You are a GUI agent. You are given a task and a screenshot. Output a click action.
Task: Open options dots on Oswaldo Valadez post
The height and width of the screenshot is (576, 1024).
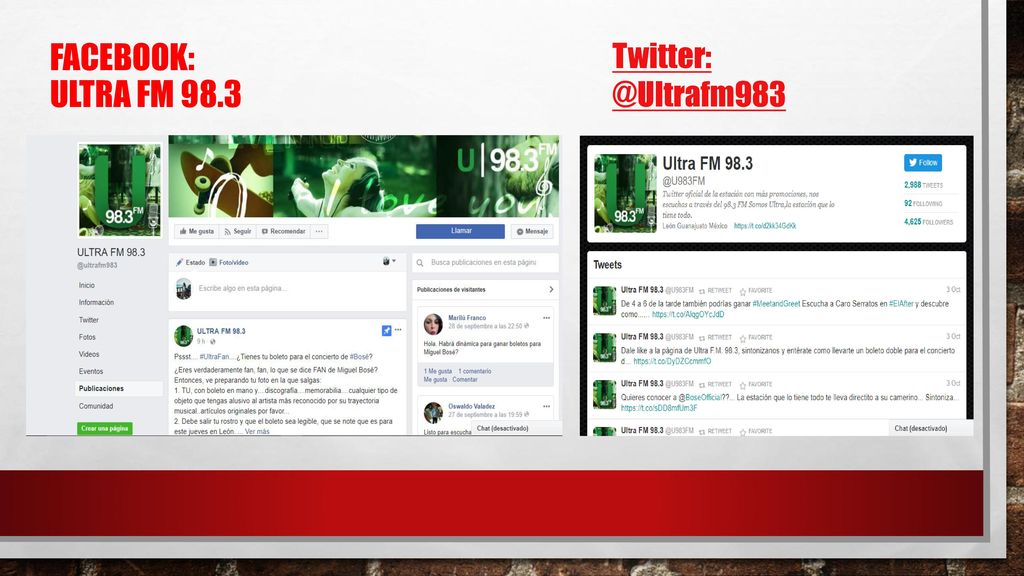546,406
